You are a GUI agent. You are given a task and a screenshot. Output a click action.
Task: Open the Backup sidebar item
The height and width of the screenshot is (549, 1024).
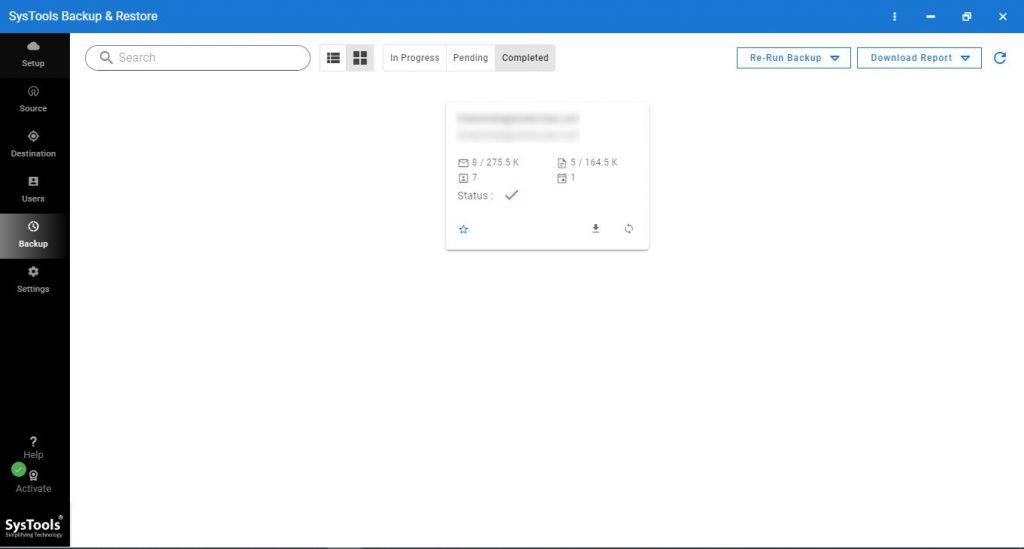(33, 235)
